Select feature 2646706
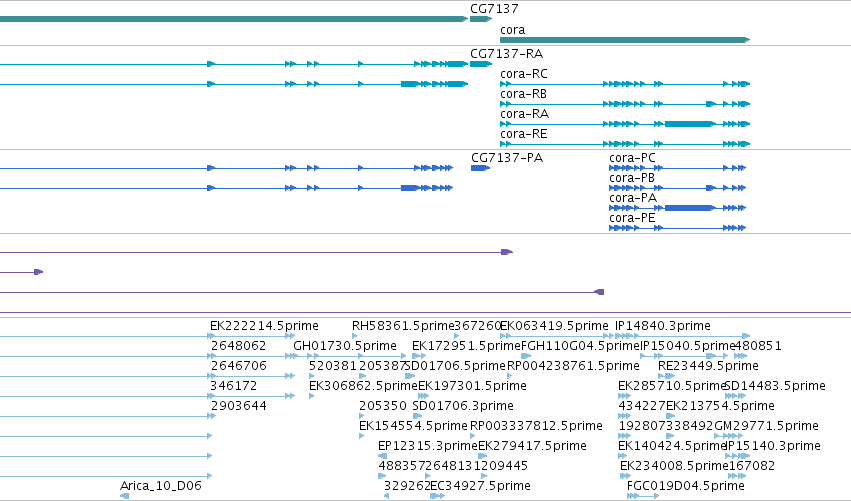Viewport: 851px width, 501px height. point(239,366)
